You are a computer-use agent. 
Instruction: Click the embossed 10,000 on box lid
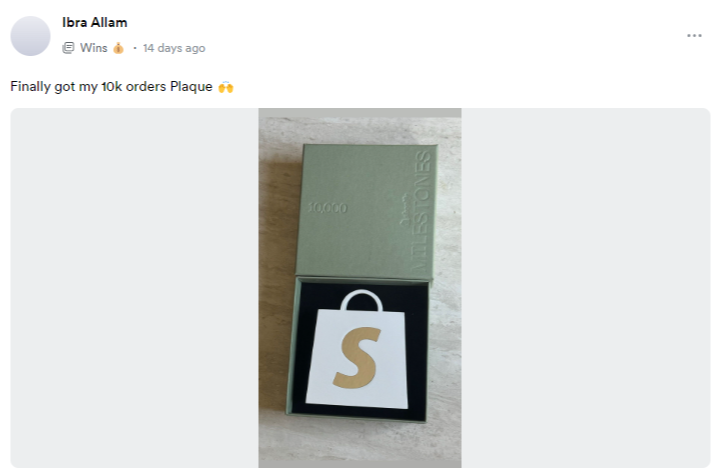(x=327, y=208)
